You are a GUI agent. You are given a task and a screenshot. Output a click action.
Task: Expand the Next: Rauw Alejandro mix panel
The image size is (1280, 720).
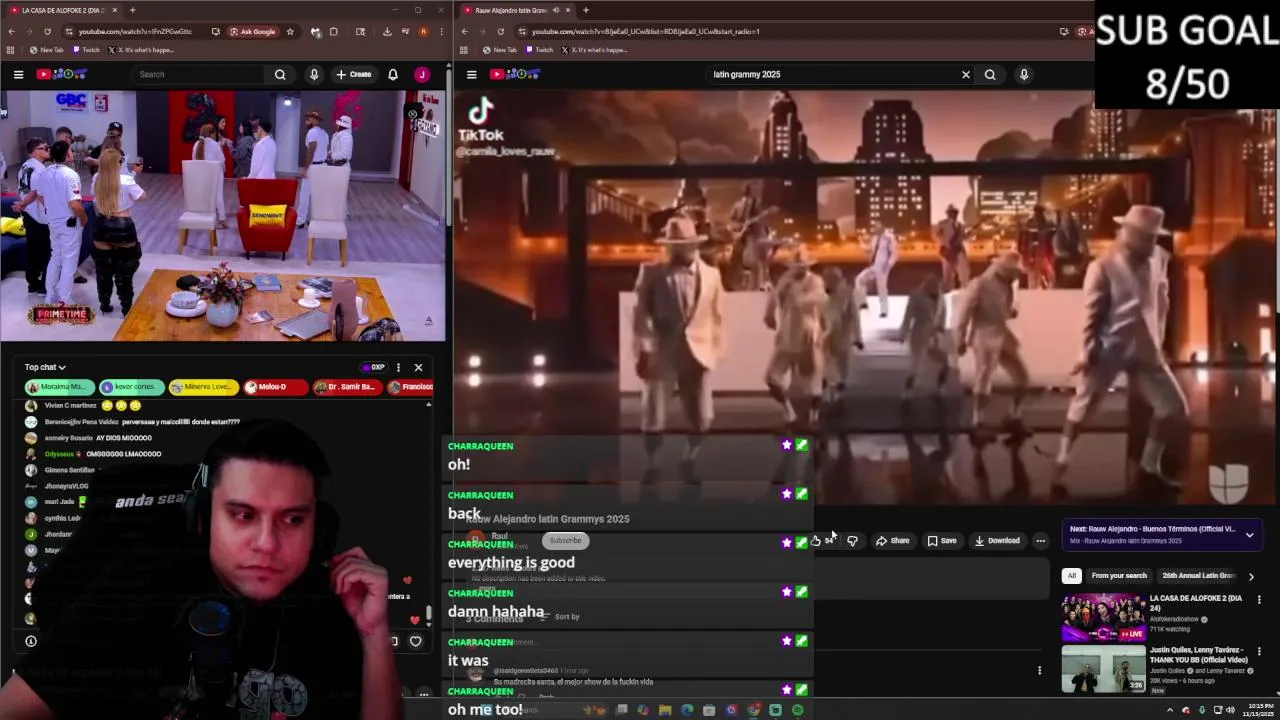tap(1249, 535)
